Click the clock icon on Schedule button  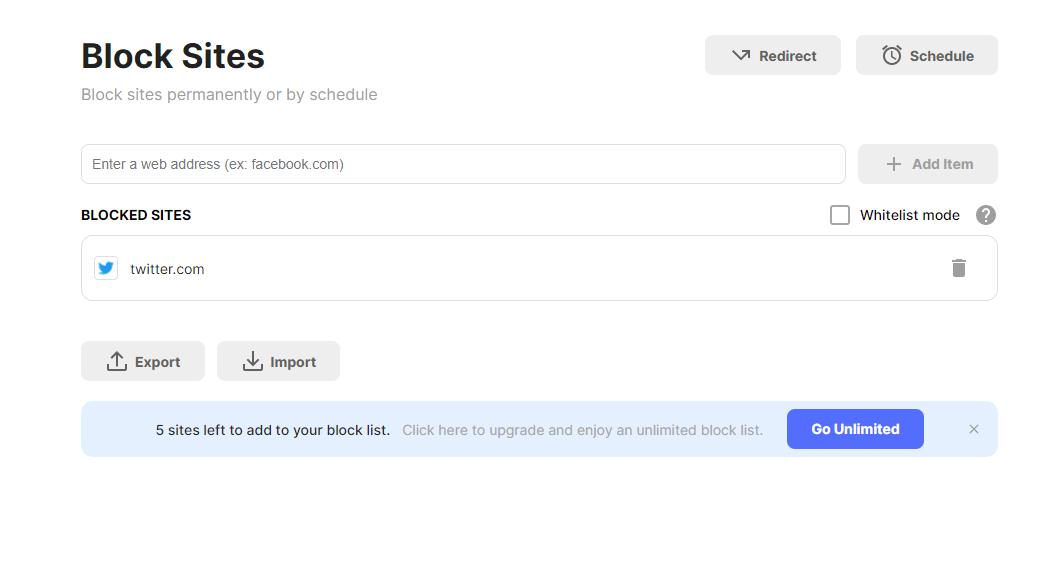pyautogui.click(x=891, y=55)
